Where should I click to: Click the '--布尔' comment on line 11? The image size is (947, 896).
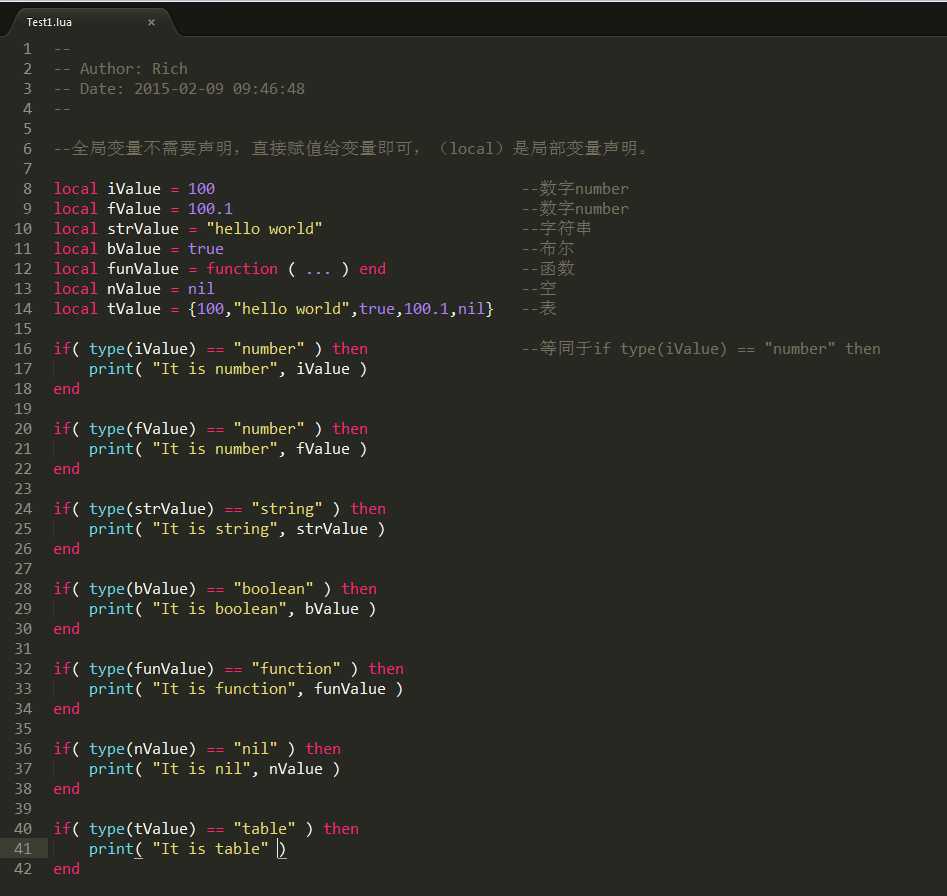click(548, 249)
